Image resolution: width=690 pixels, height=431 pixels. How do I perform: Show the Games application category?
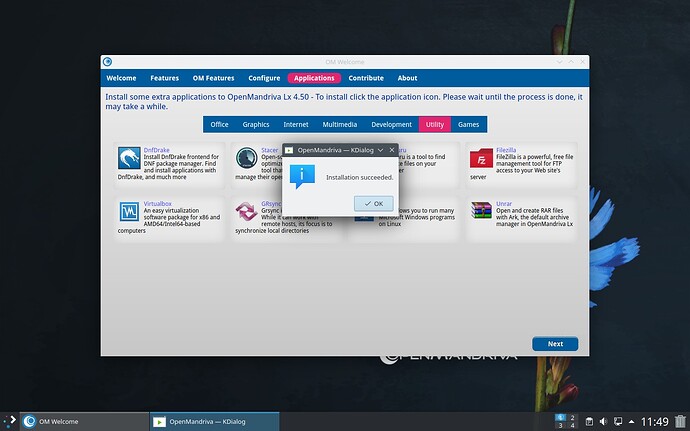tap(468, 125)
